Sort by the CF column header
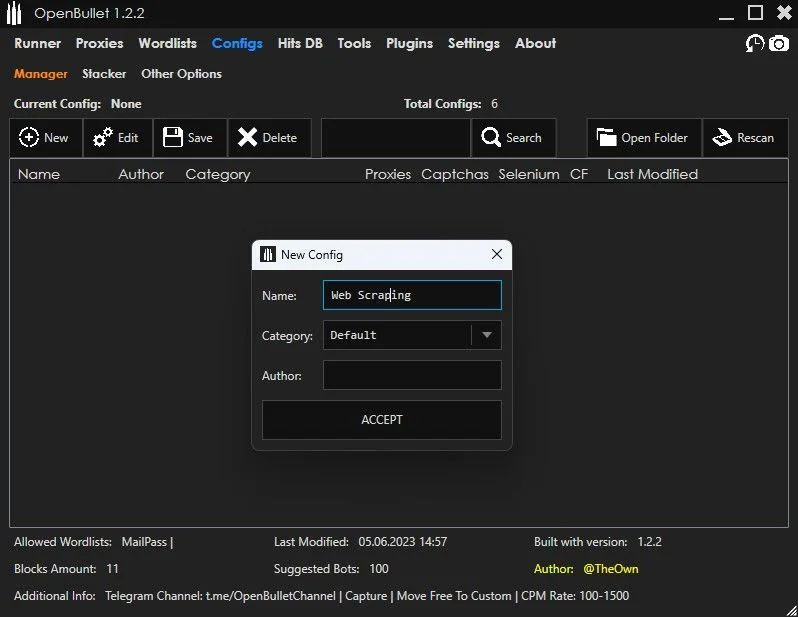The height and width of the screenshot is (617, 798). [579, 174]
